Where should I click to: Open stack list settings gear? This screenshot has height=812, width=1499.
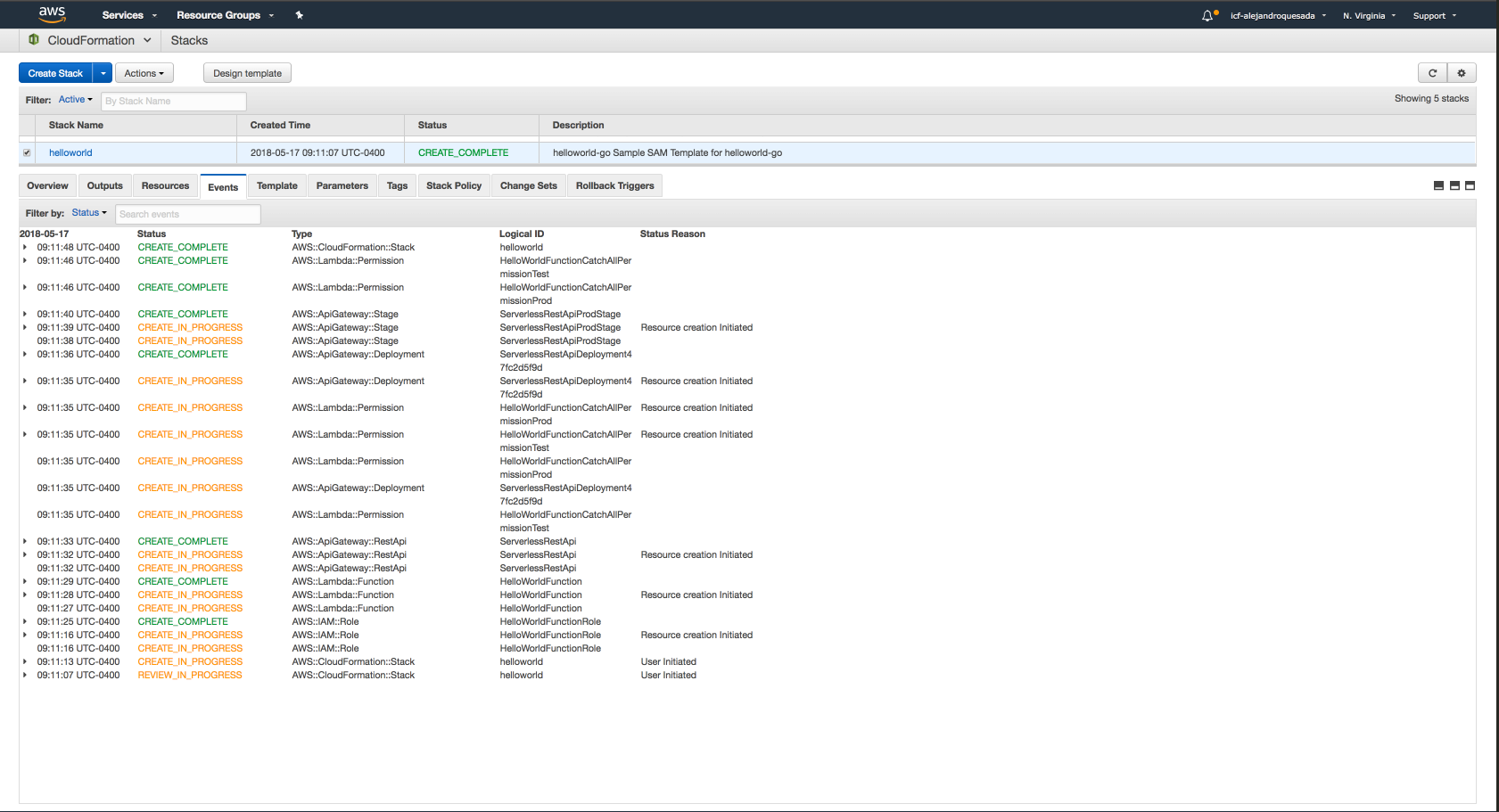tap(1462, 73)
